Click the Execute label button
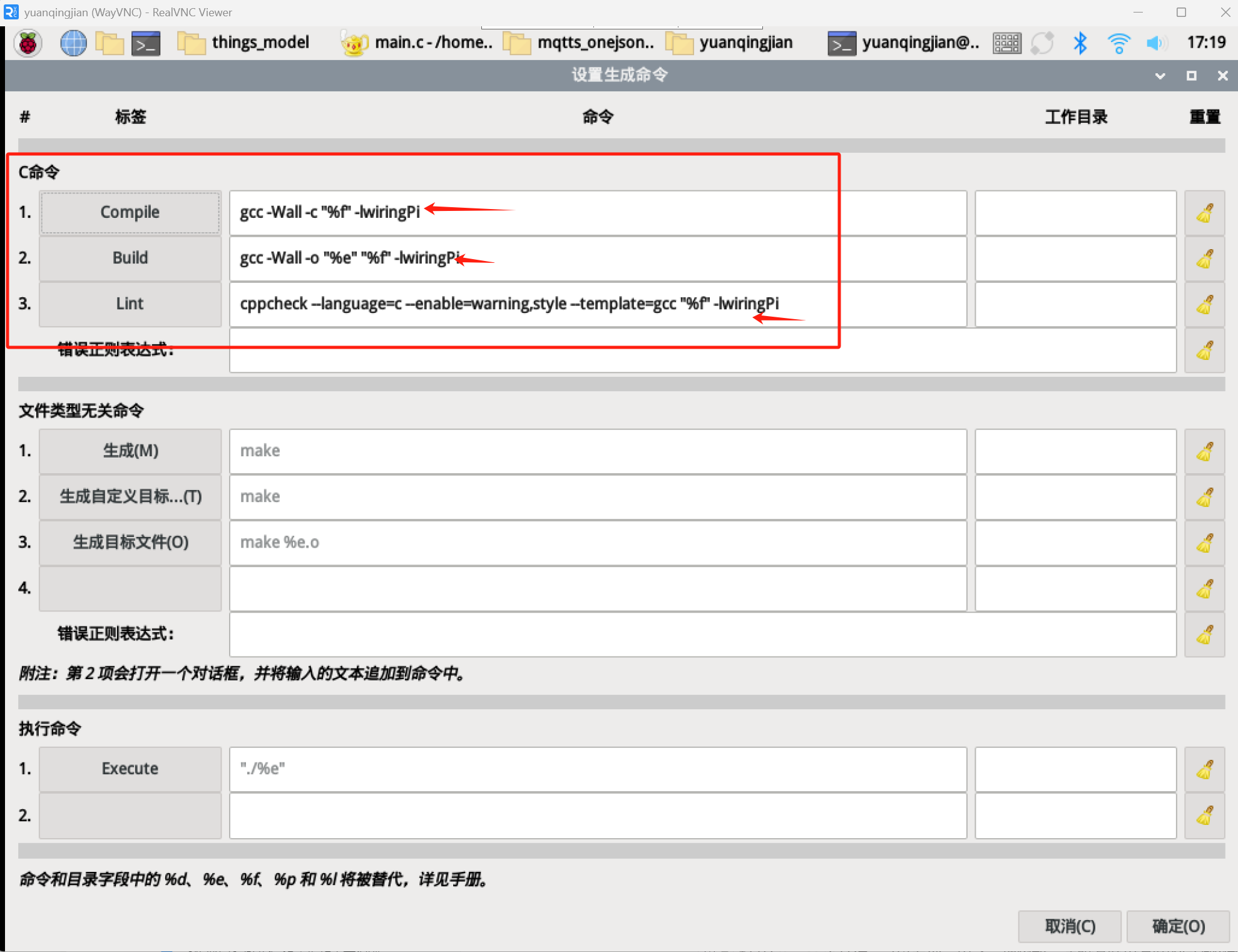This screenshot has height=952, width=1238. 130,769
